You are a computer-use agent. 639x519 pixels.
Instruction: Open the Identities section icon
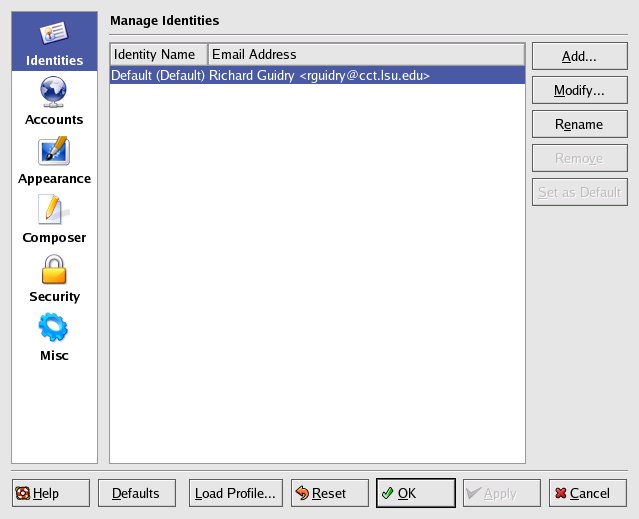(x=54, y=33)
